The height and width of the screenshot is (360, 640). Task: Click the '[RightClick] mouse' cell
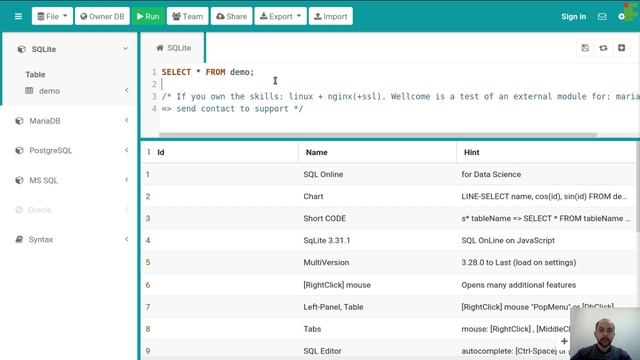coord(337,285)
